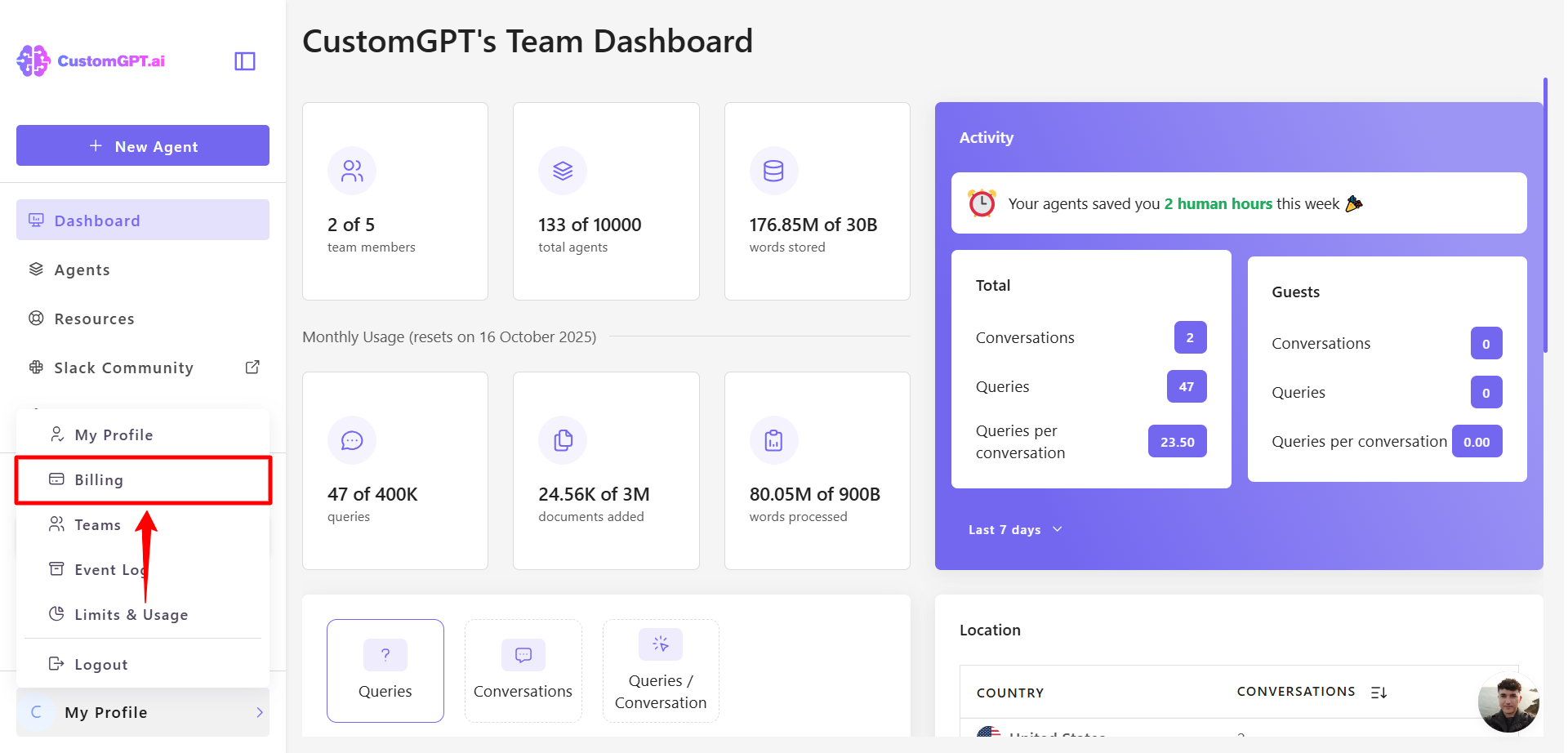Click '133 of 10000' total agents text
This screenshot has width=1568, height=753.
point(590,225)
